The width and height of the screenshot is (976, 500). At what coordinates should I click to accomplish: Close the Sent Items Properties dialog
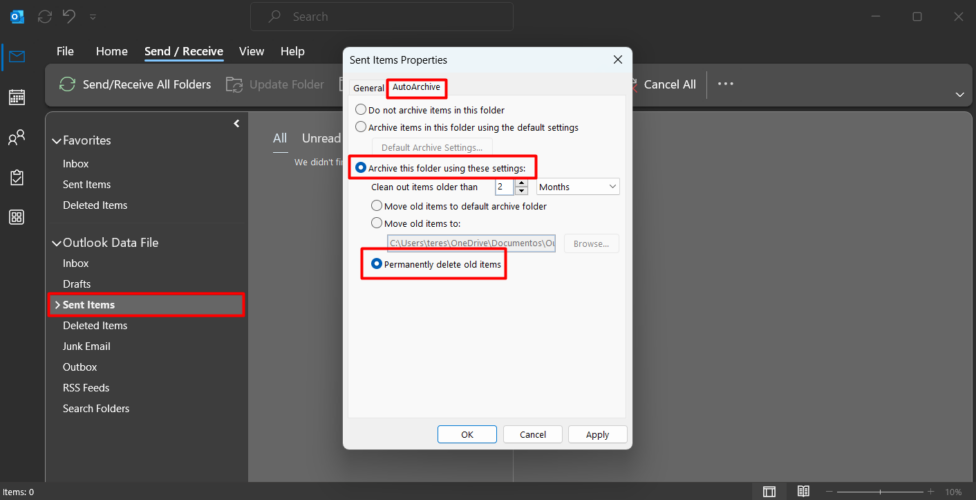tap(617, 60)
